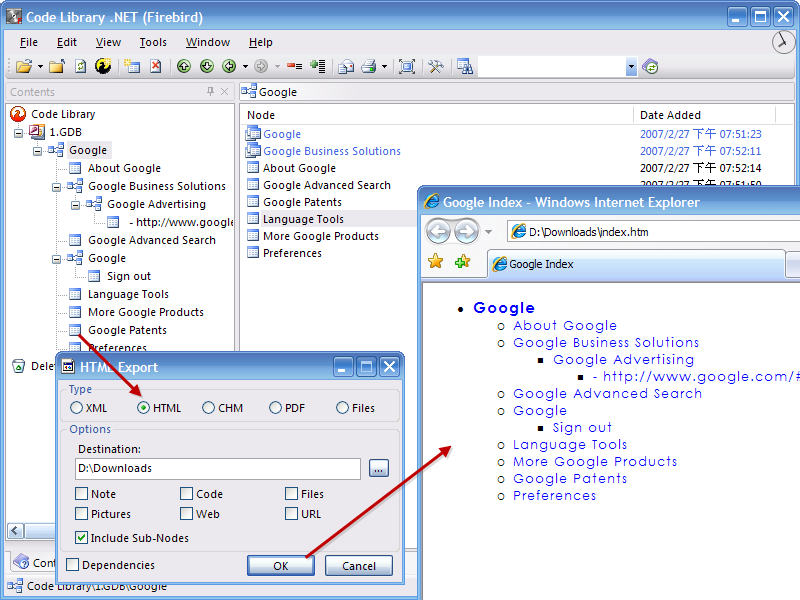Click the hammer and wrench options icon
Viewport: 800px width, 600px height.
tap(436, 66)
